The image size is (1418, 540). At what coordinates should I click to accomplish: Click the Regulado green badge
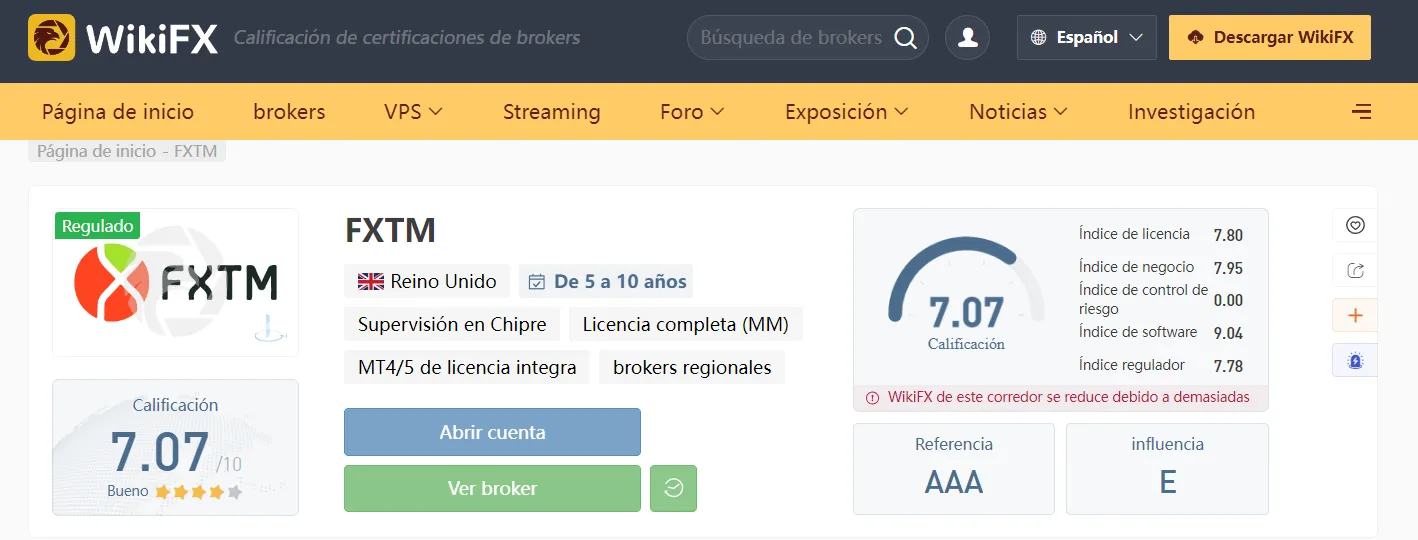(x=98, y=226)
